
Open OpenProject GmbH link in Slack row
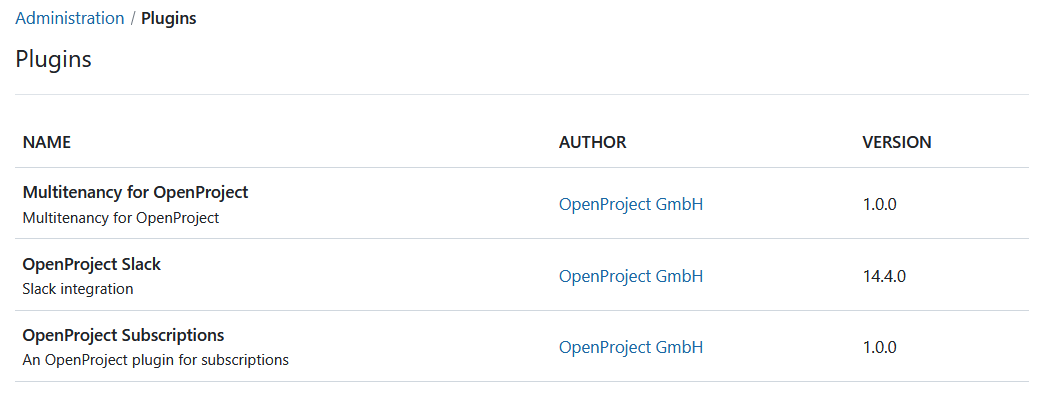click(631, 276)
